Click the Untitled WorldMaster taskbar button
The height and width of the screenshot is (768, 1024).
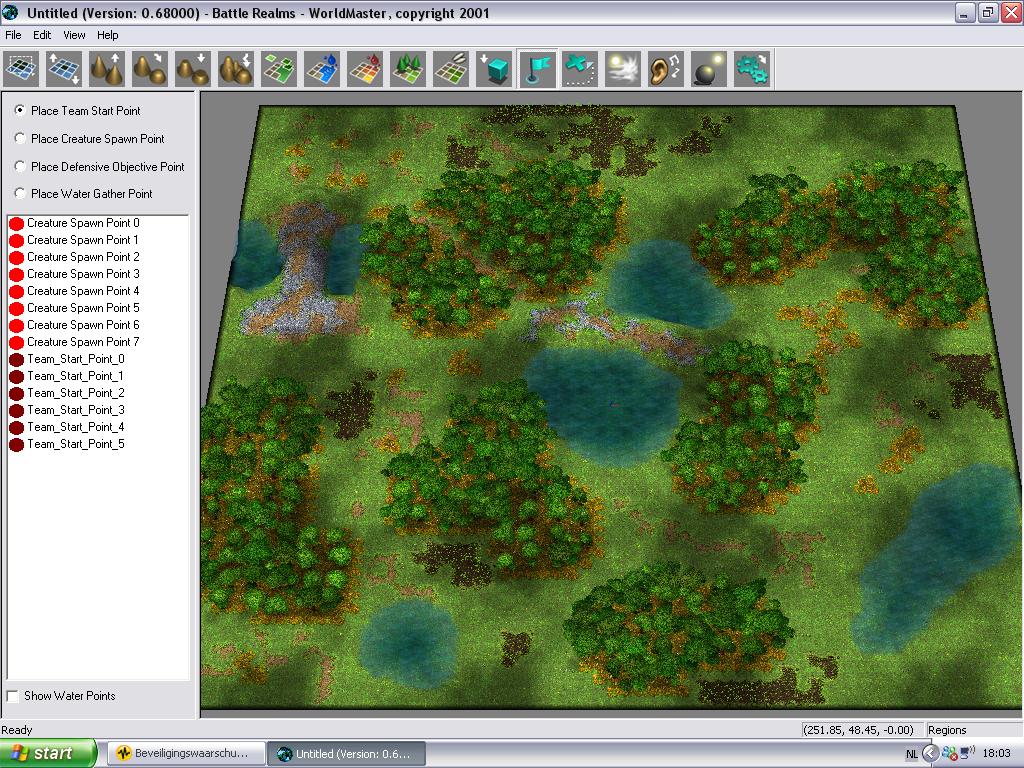(347, 753)
